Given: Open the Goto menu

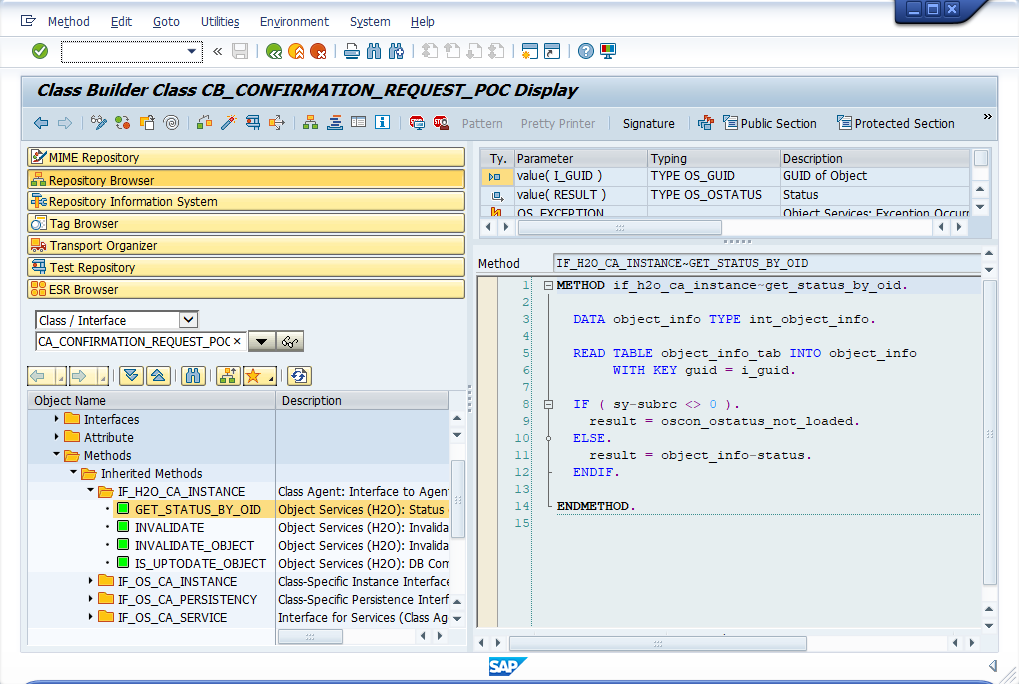Looking at the screenshot, I should 166,21.
